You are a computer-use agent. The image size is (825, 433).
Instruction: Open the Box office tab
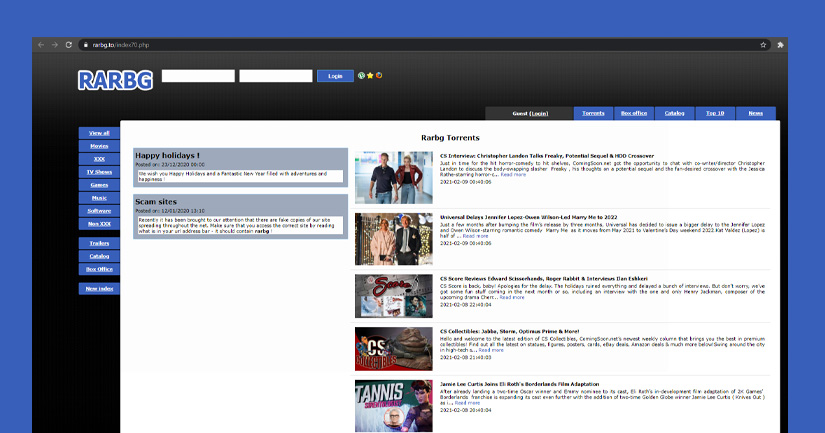pyautogui.click(x=633, y=113)
